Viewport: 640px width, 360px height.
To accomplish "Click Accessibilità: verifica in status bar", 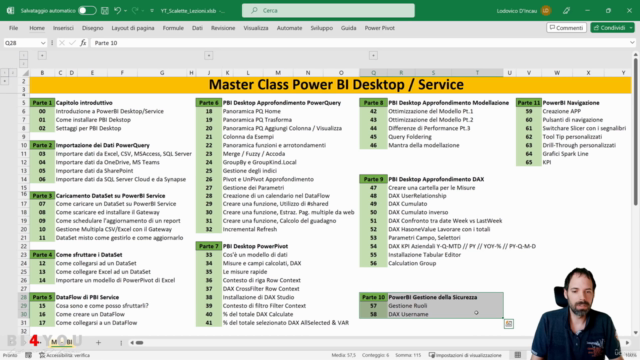I will [64, 355].
